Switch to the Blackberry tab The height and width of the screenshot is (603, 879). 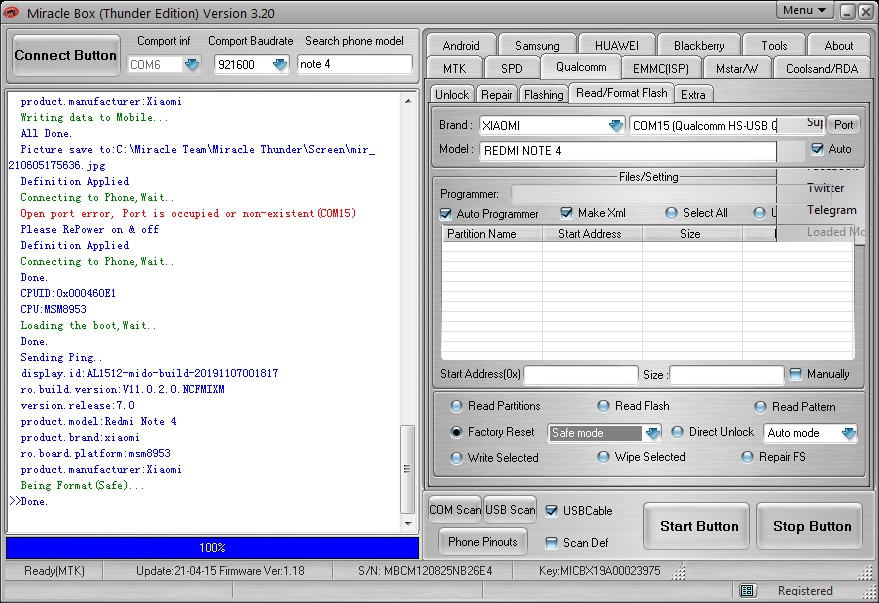tap(699, 45)
